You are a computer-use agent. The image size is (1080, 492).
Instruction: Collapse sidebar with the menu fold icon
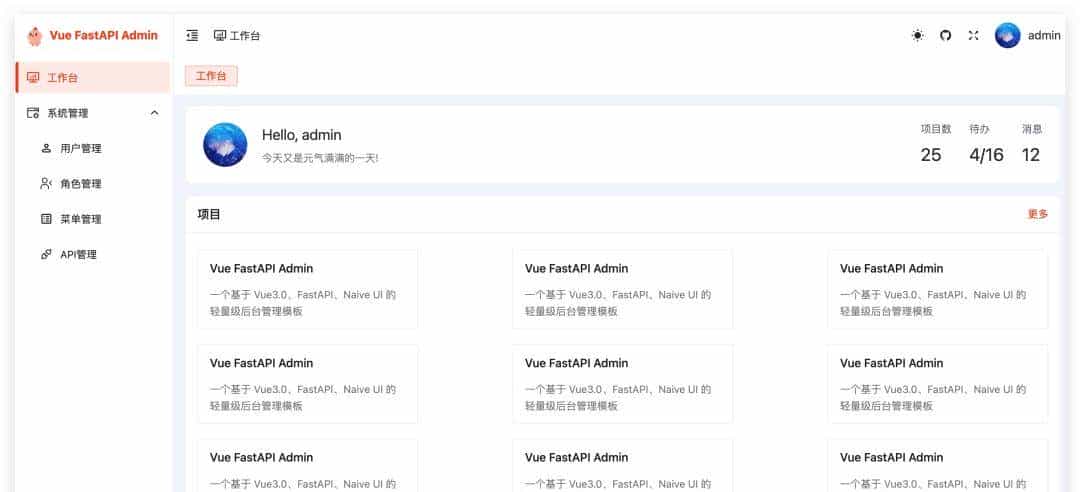pyautogui.click(x=192, y=36)
